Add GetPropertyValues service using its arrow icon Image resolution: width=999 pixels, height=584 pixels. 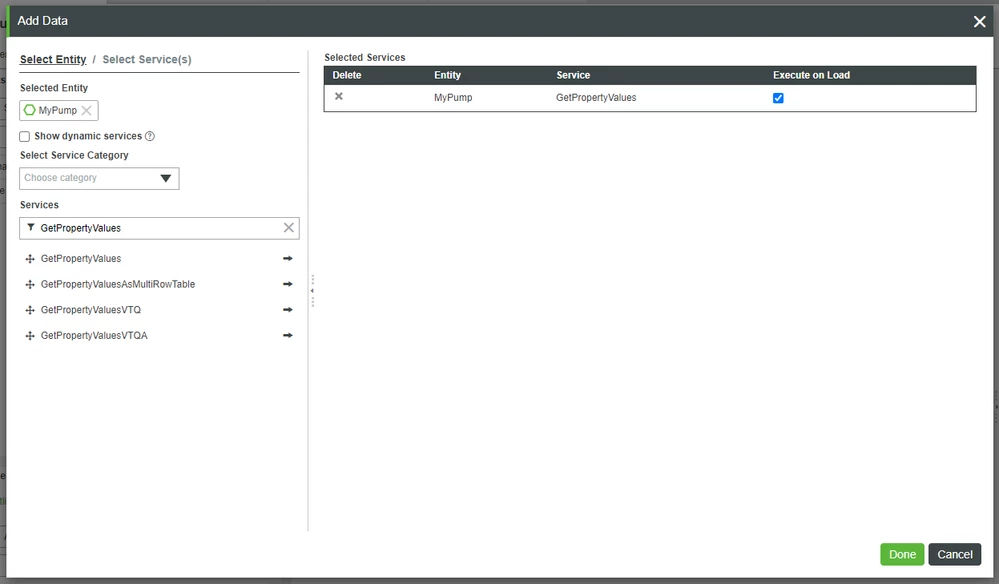288,258
